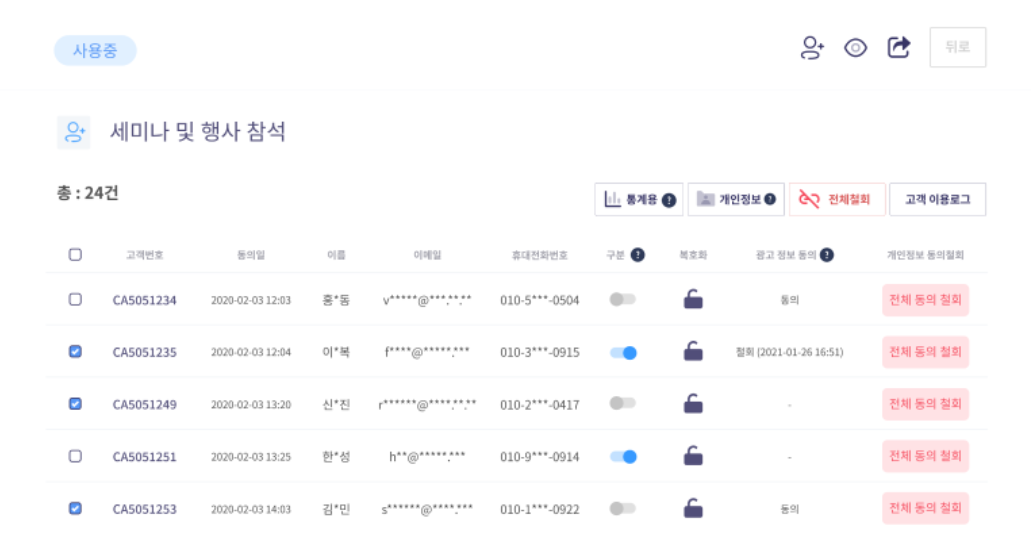Click the info icon beside 광고 정보 동의
The width and height of the screenshot is (1031, 544).
tap(827, 255)
